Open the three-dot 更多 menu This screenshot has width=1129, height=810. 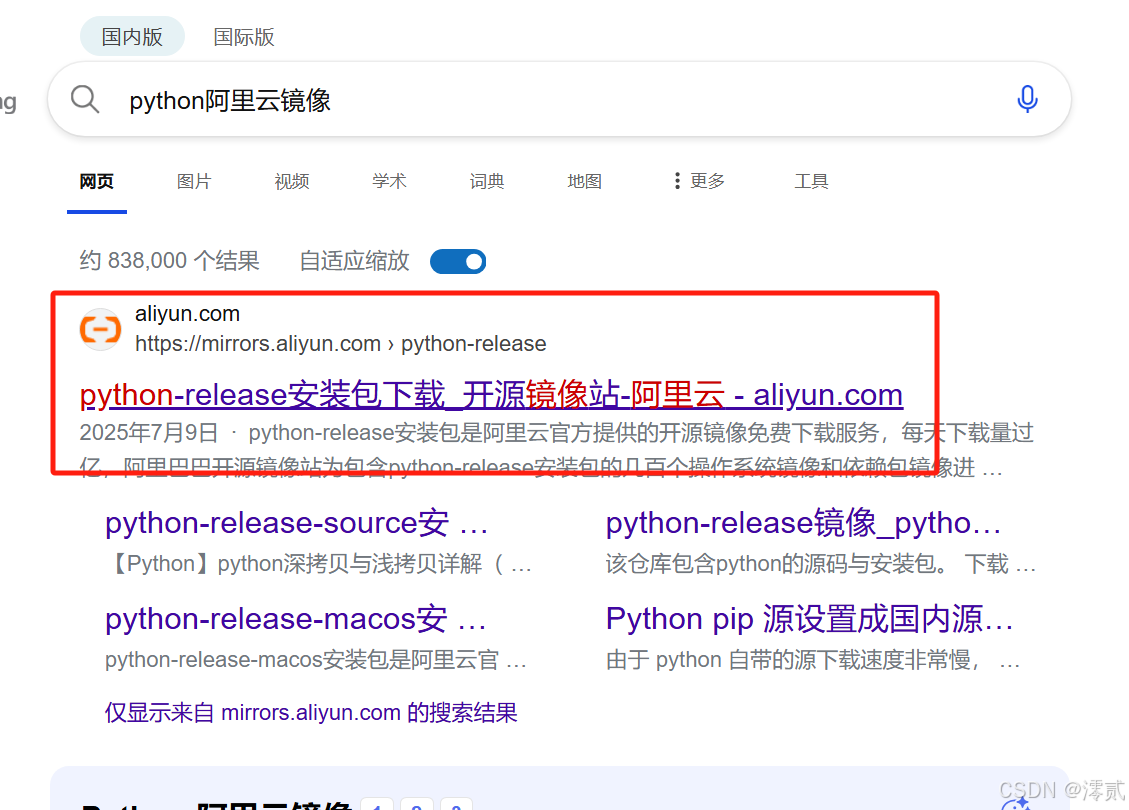pos(698,181)
